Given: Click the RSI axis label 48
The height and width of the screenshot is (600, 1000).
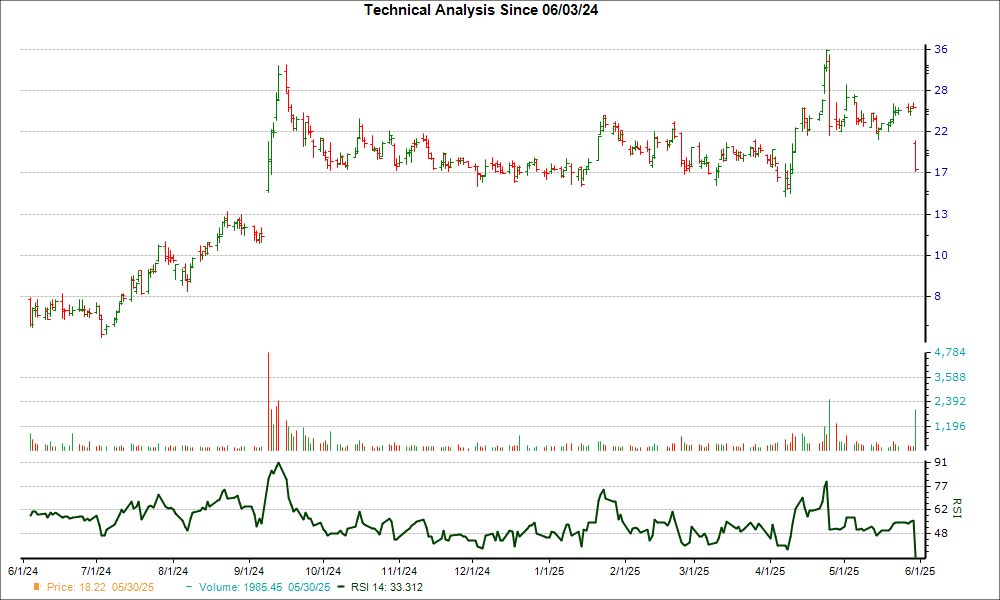Looking at the screenshot, I should tap(941, 533).
